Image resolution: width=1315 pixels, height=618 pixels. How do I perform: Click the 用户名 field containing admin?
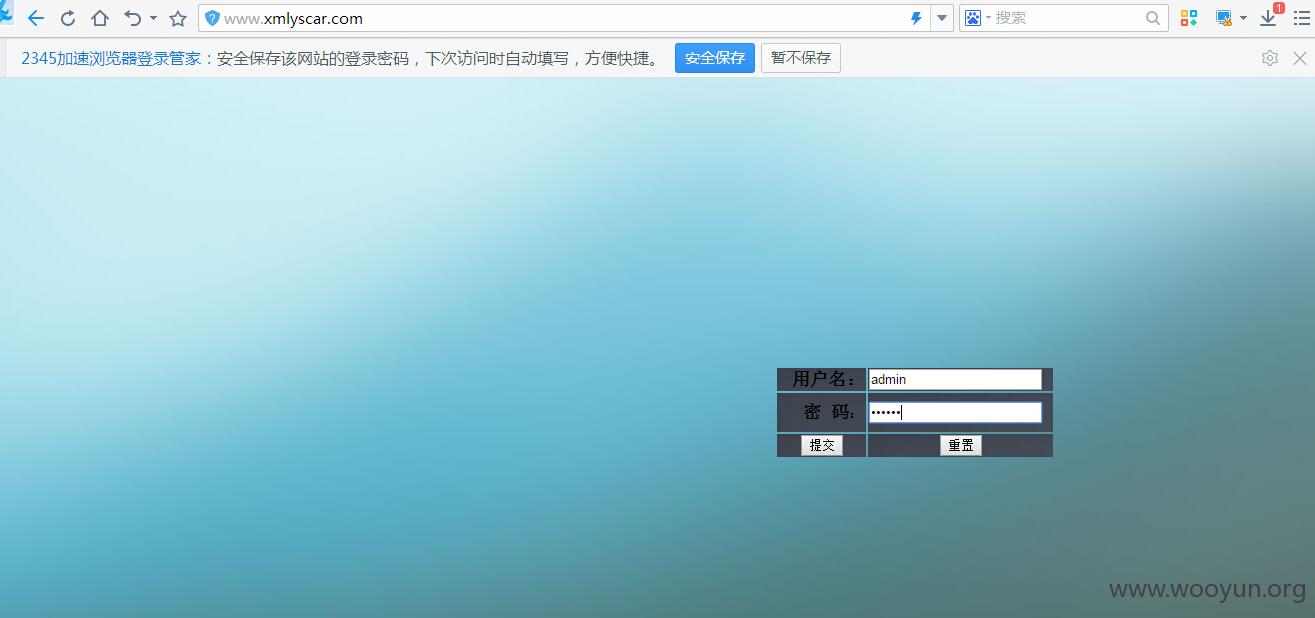955,379
